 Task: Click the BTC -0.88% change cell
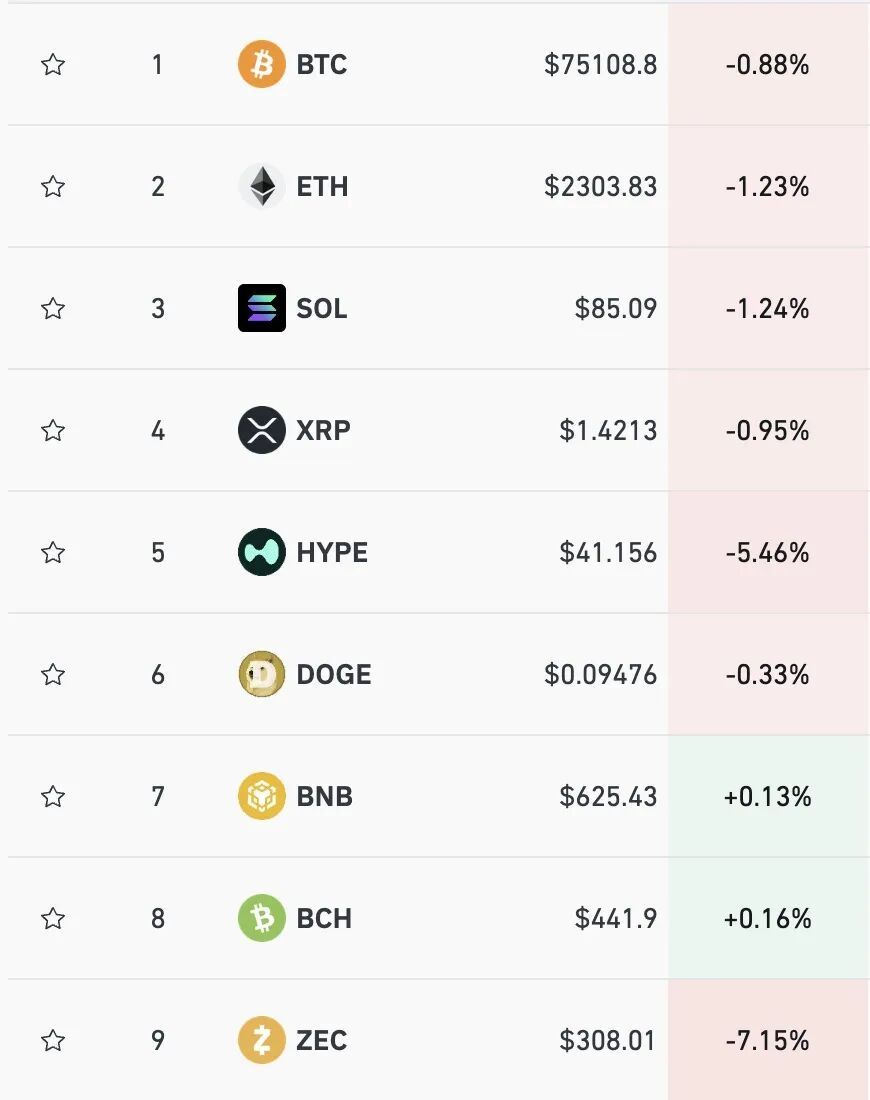768,65
